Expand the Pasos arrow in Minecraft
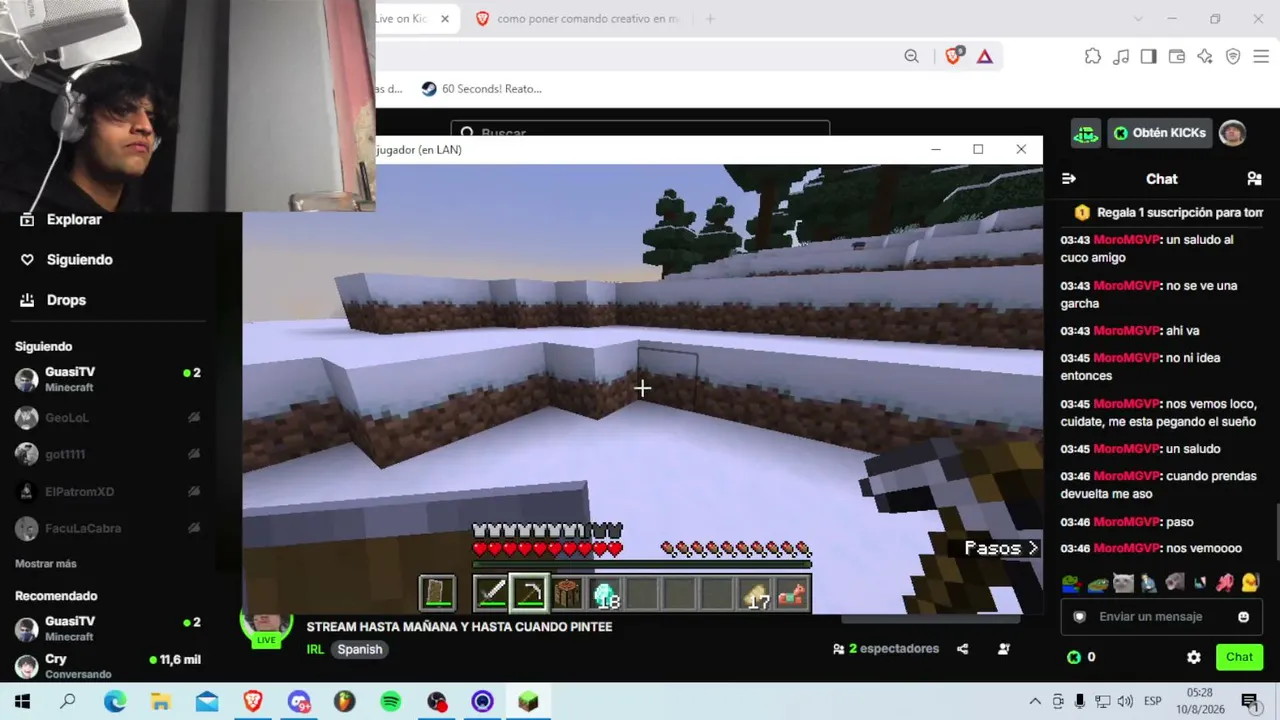Image resolution: width=1280 pixels, height=720 pixels. pyautogui.click(x=1033, y=548)
